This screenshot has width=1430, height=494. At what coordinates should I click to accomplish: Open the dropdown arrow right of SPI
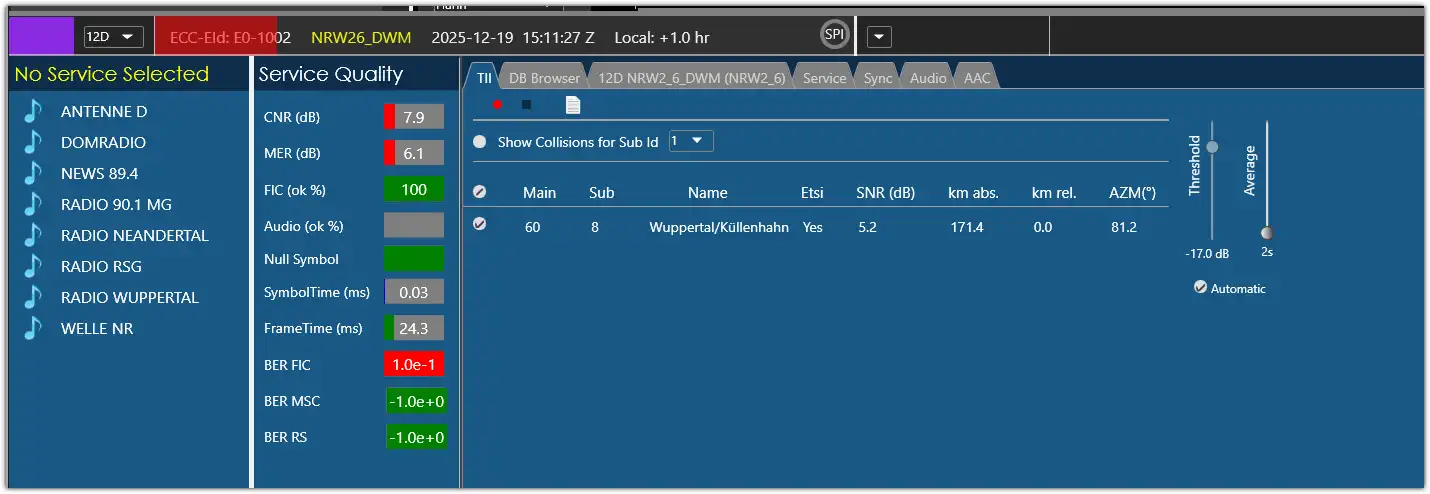pos(878,37)
